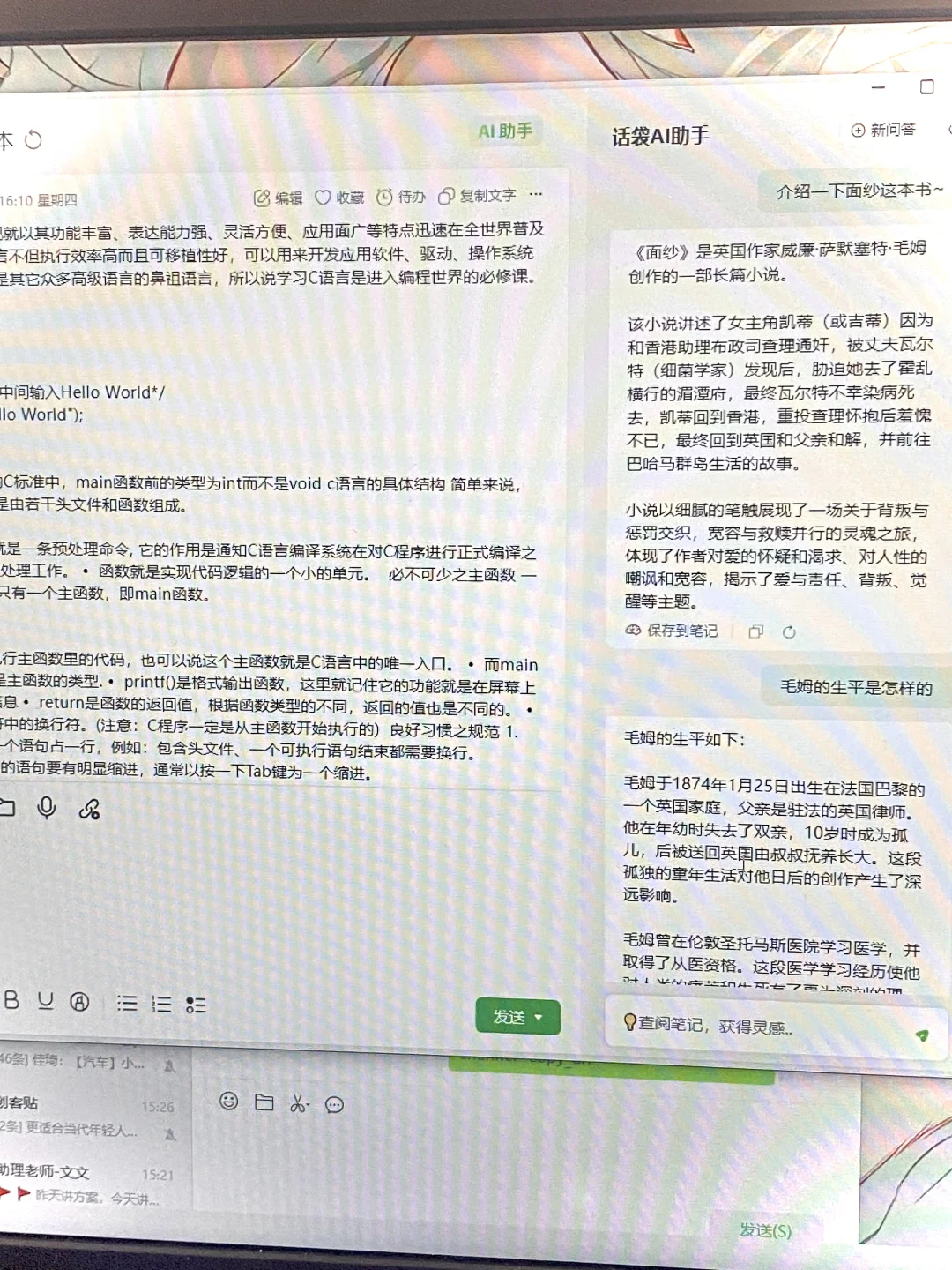Select the bold formatting icon

(11, 1001)
